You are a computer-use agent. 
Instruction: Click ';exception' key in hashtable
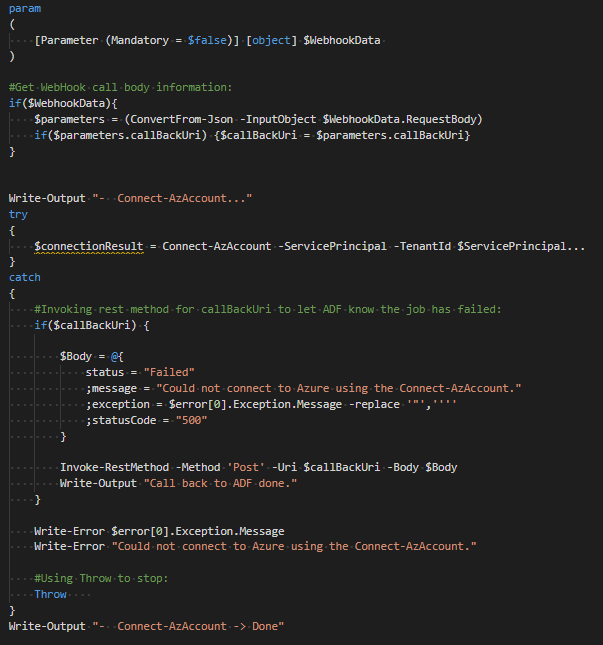coord(118,404)
